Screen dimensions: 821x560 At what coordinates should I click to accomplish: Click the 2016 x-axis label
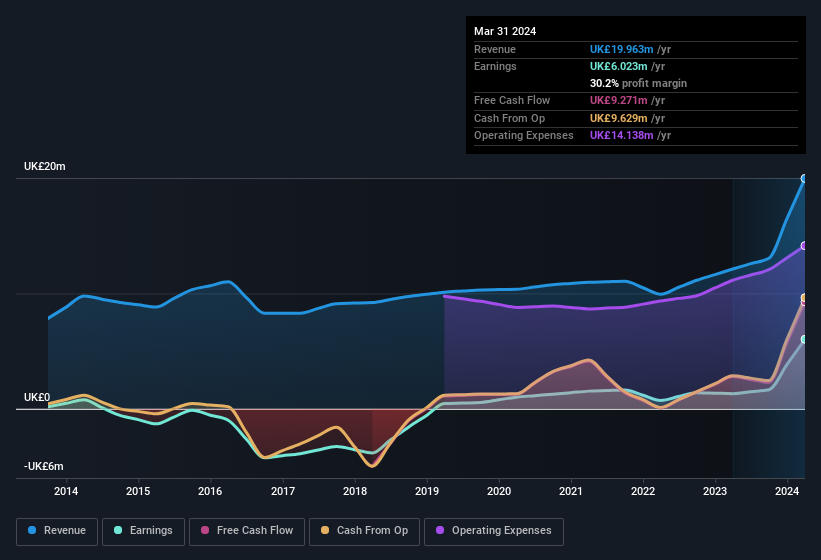pyautogui.click(x=210, y=491)
